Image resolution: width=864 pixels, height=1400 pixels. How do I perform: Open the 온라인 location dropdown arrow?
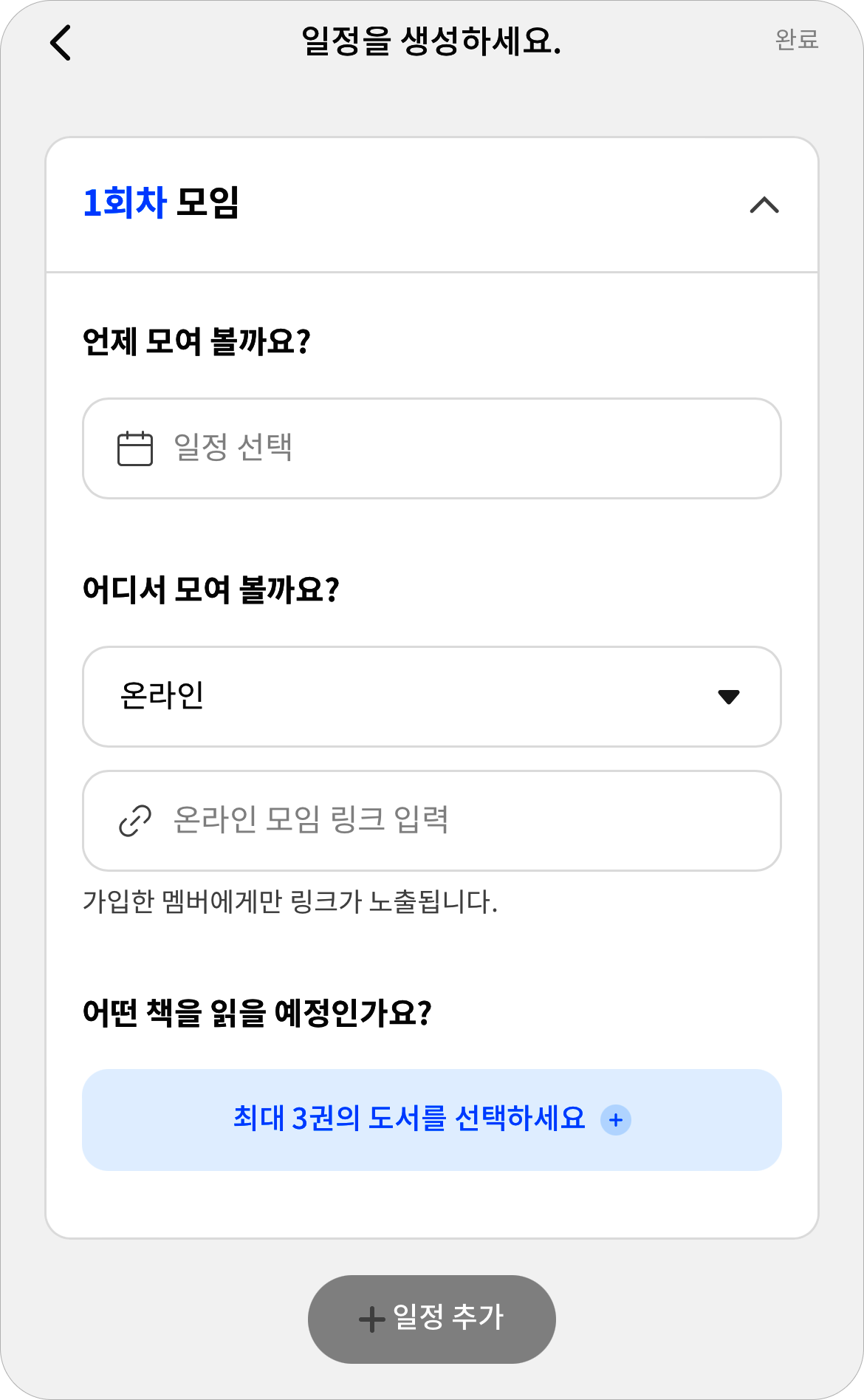tap(729, 697)
